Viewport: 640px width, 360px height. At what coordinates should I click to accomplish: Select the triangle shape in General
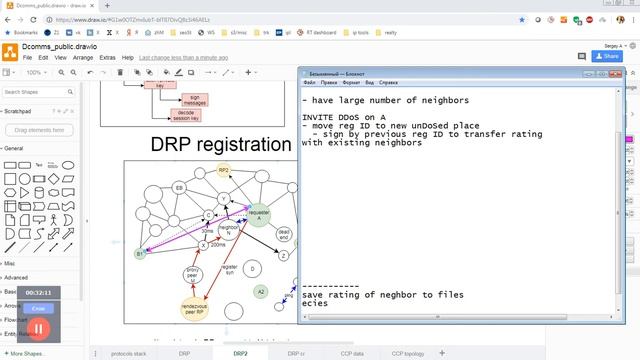click(x=24, y=193)
